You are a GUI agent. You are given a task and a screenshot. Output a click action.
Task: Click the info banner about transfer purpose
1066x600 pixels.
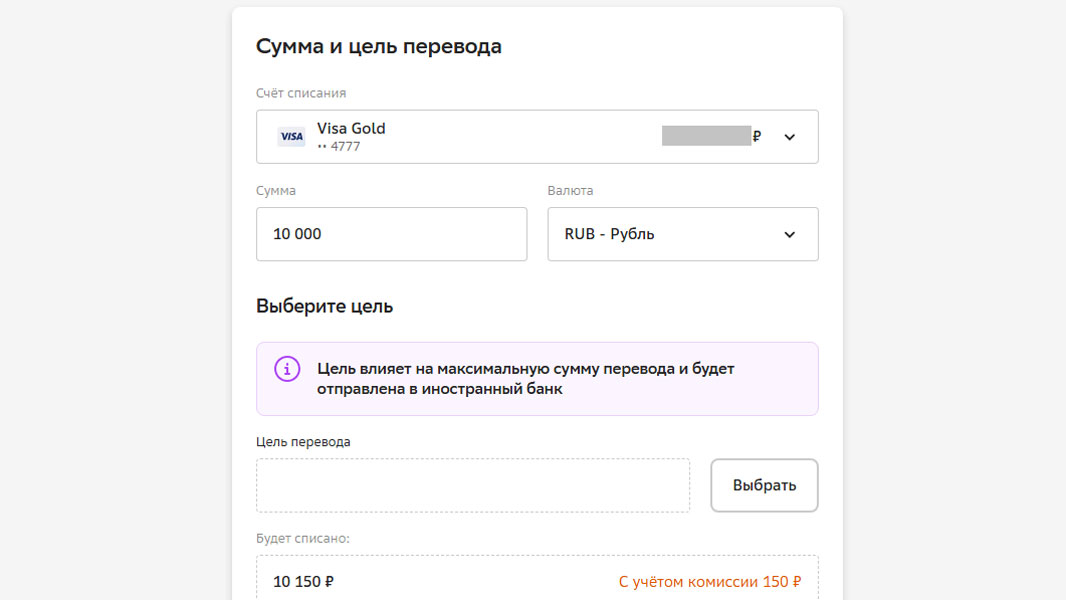click(x=537, y=378)
